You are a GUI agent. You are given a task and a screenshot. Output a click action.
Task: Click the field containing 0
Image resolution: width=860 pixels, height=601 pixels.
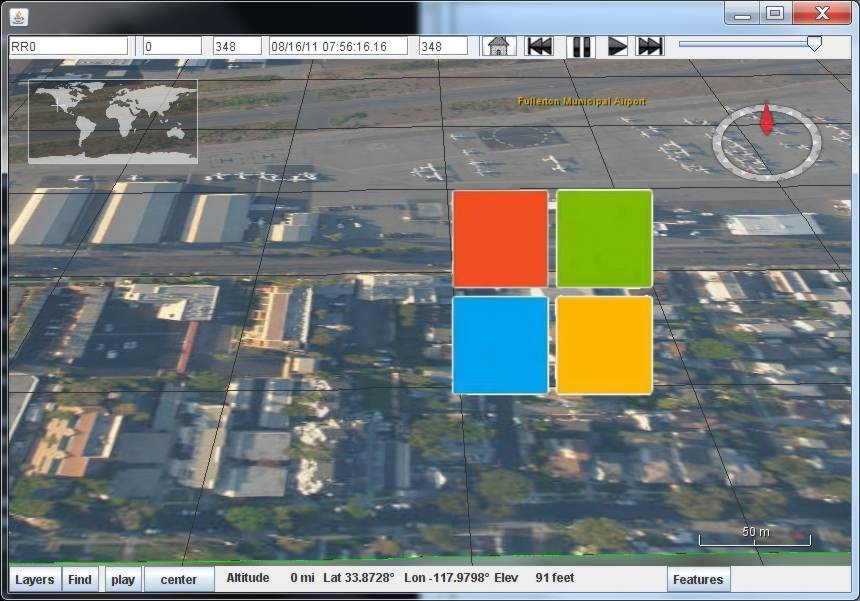point(172,46)
